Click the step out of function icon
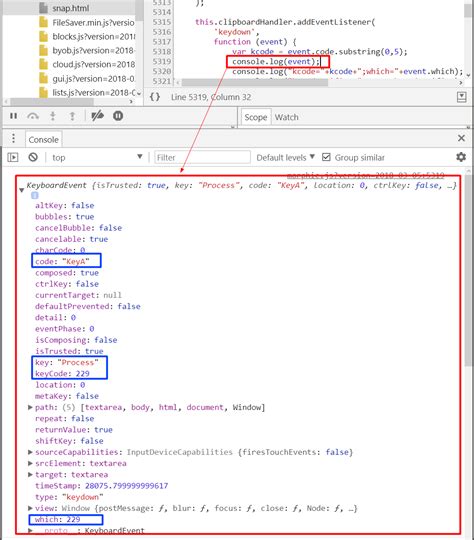This screenshot has width=474, height=540. pyautogui.click(x=72, y=116)
